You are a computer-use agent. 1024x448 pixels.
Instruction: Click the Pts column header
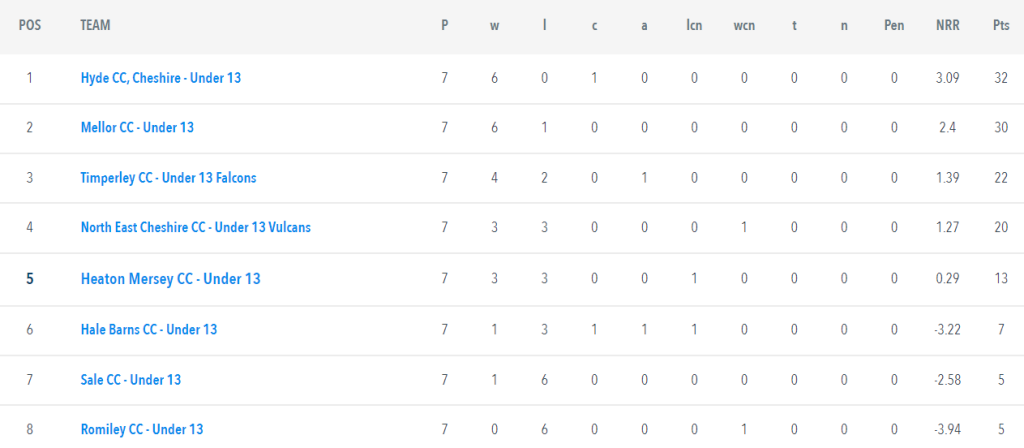click(x=1000, y=26)
